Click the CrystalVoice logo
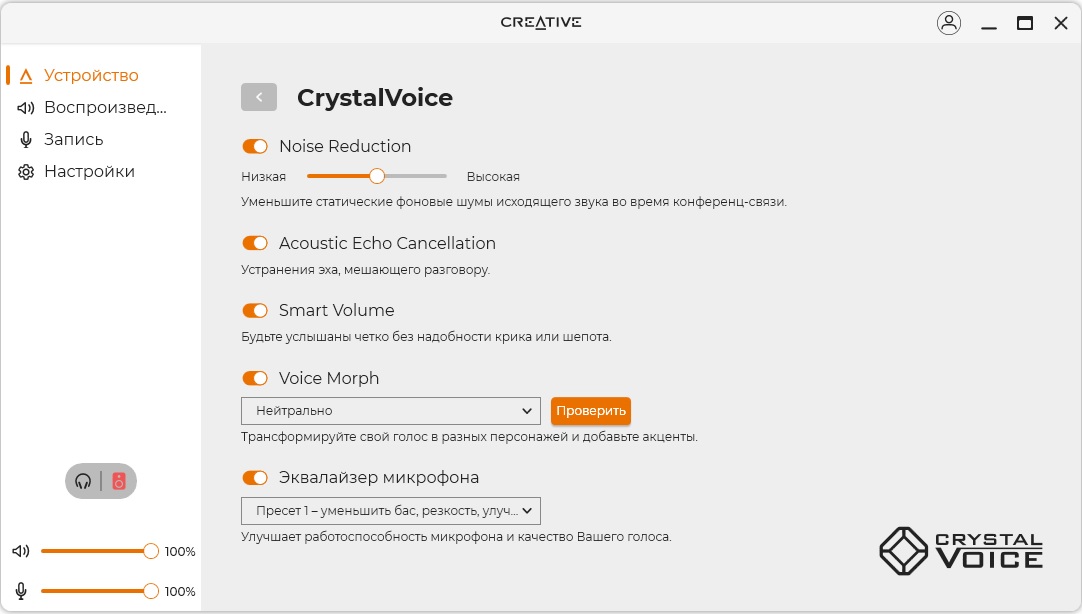Image resolution: width=1083 pixels, height=614 pixels. 960,550
